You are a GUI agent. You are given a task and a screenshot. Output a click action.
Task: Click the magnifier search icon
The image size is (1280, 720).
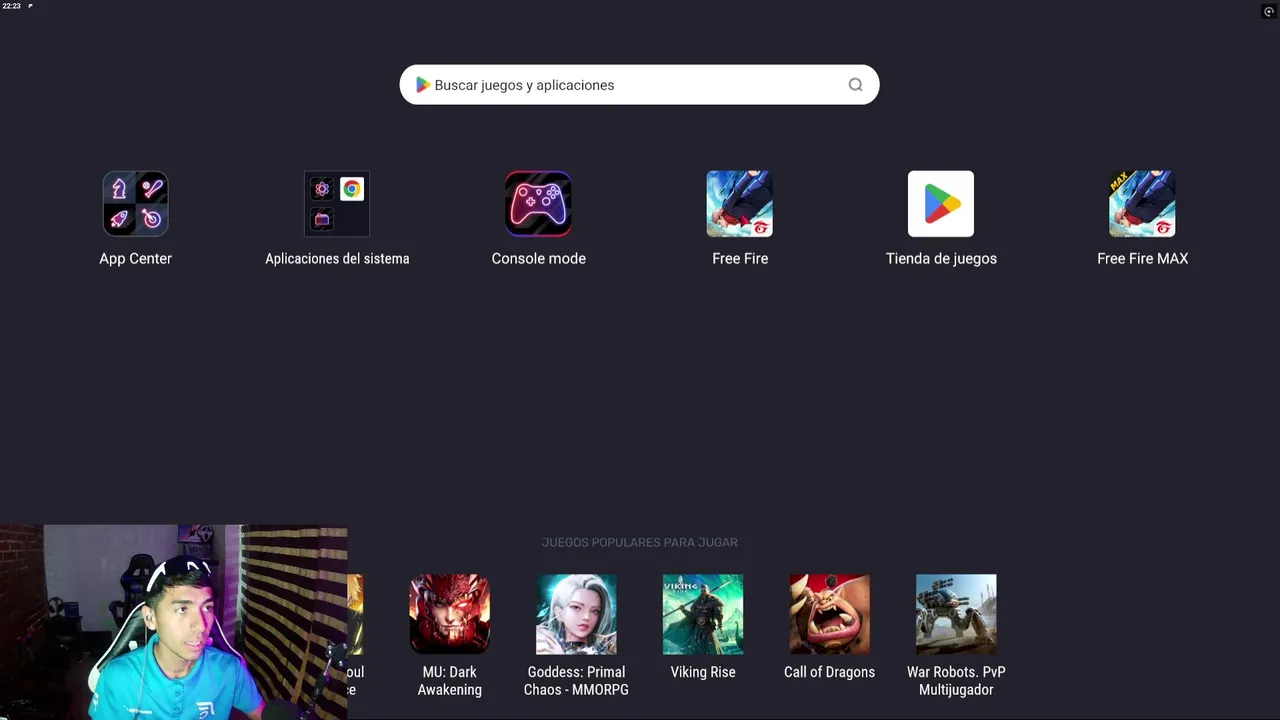click(855, 85)
